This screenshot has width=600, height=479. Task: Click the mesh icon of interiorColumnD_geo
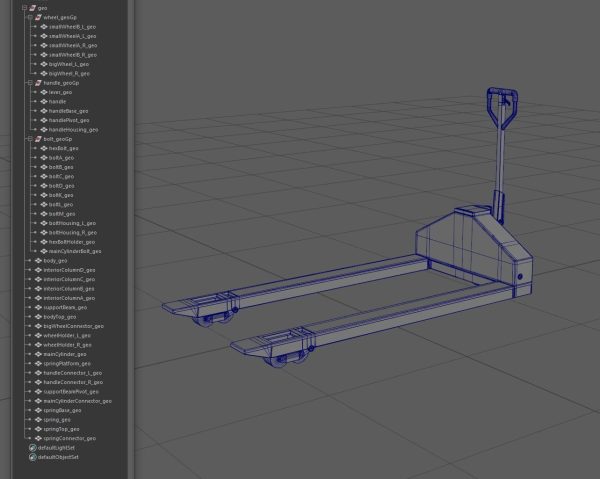(x=38, y=270)
